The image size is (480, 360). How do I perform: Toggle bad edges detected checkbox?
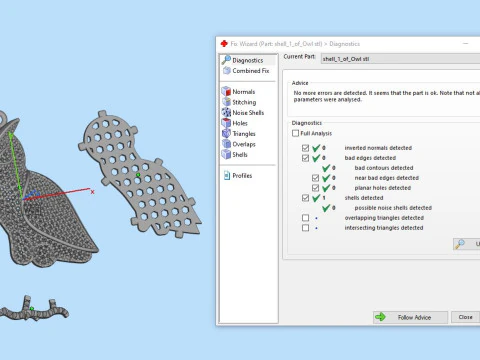pyautogui.click(x=305, y=158)
